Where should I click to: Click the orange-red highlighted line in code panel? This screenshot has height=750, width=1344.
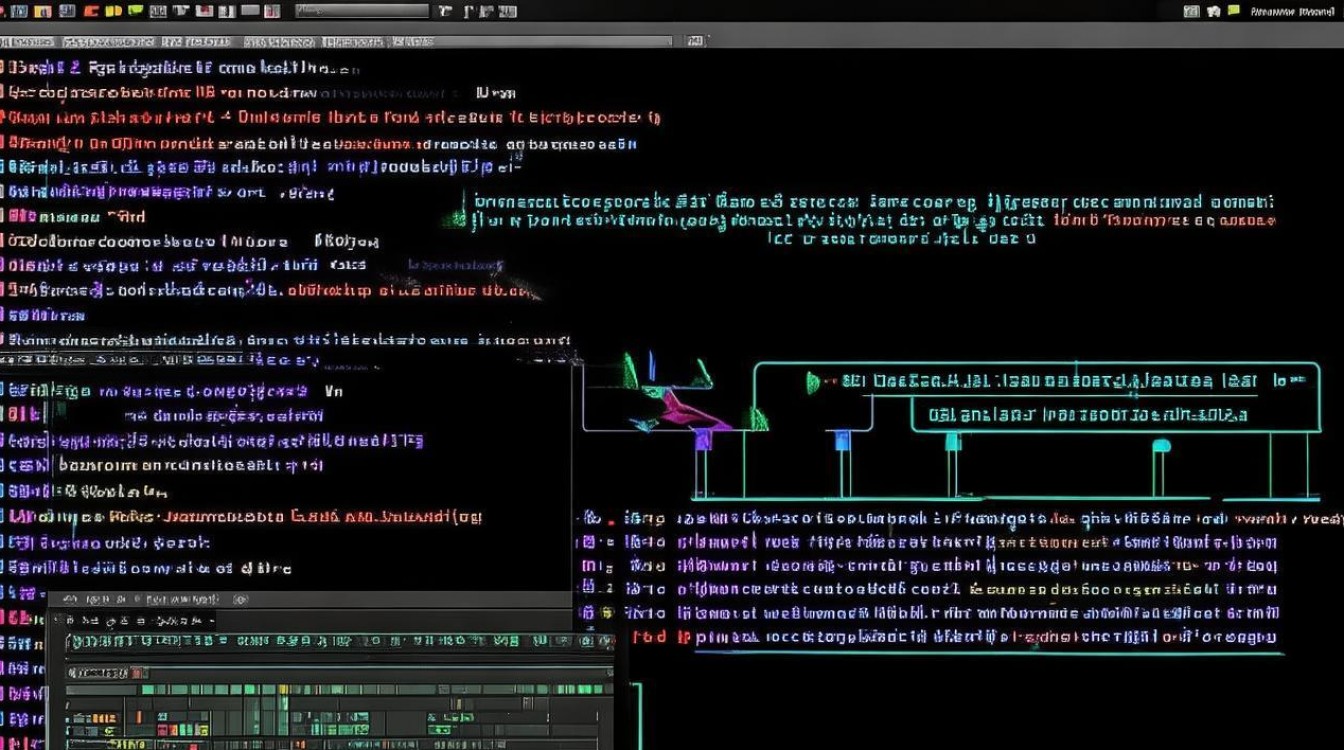click(x=245, y=517)
